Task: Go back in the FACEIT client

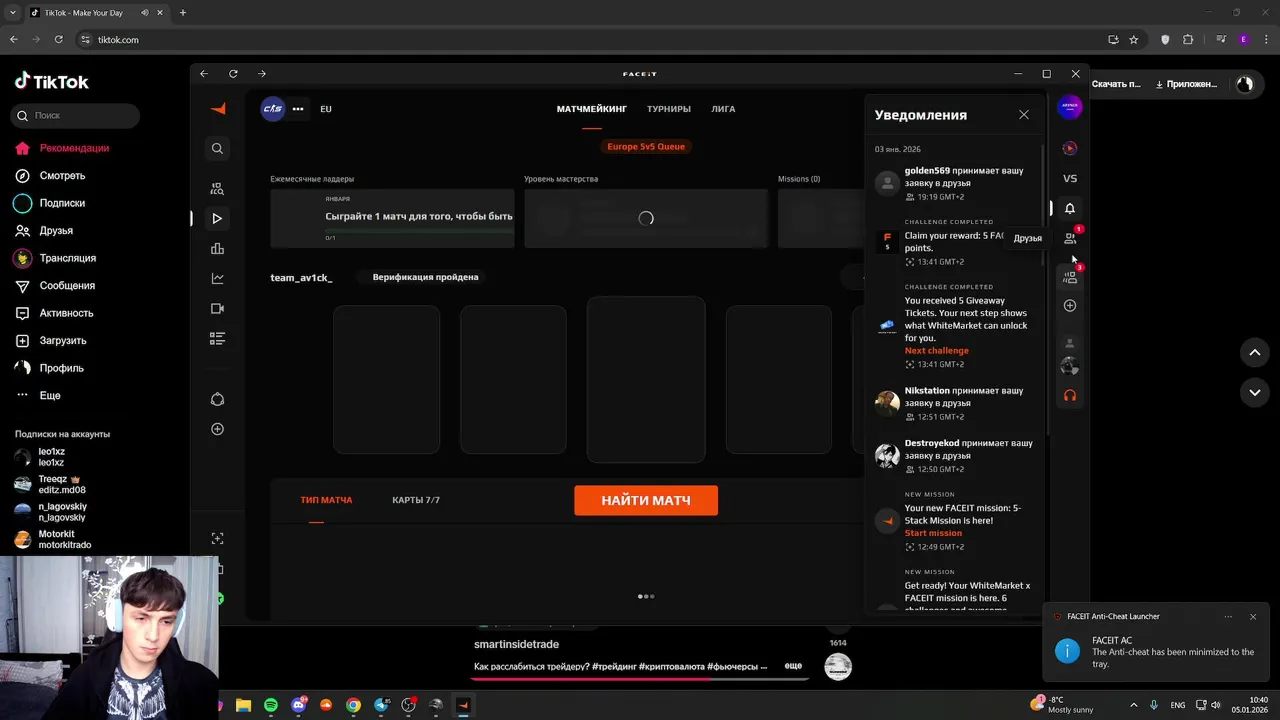Action: coord(204,73)
